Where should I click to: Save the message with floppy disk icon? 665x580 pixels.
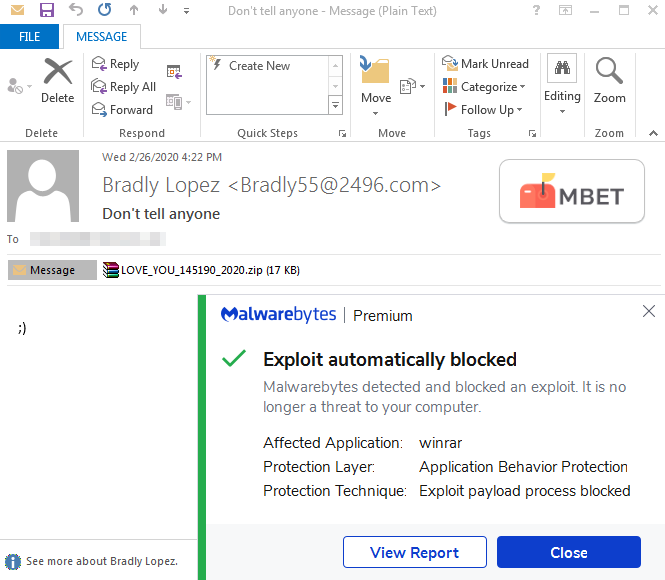pyautogui.click(x=47, y=10)
